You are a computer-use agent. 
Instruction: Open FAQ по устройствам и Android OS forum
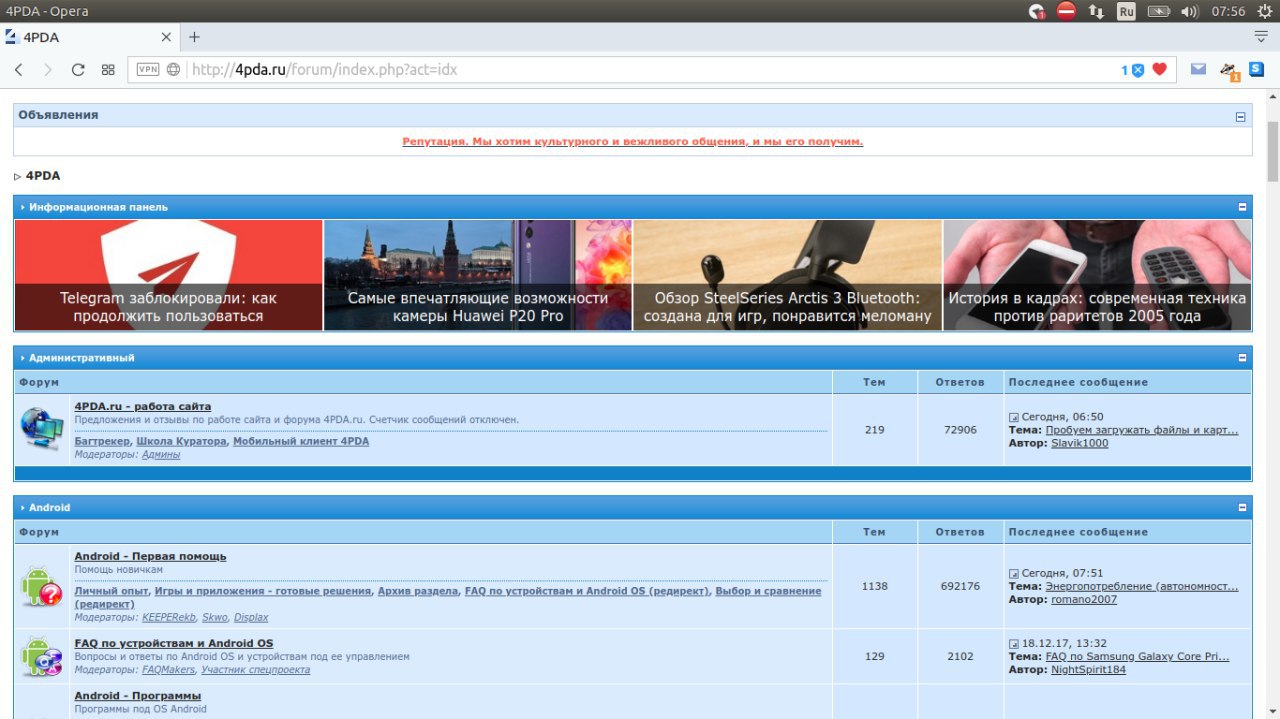173,643
